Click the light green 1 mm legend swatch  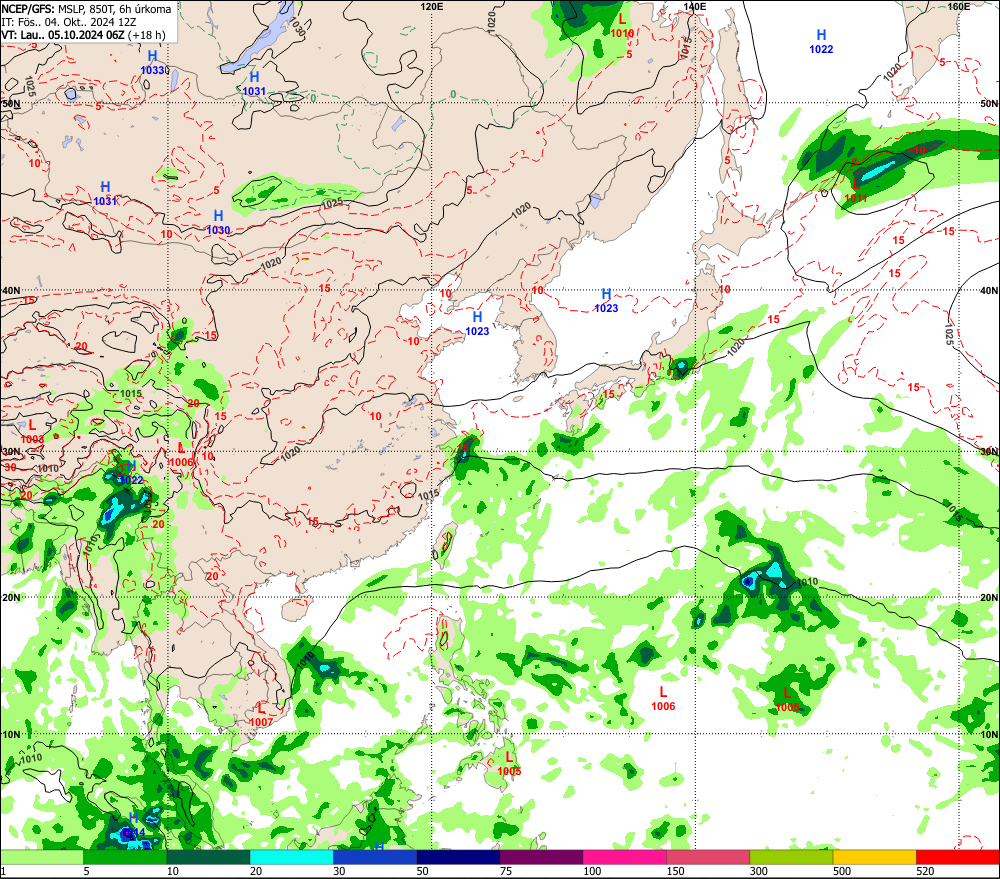pyautogui.click(x=41, y=857)
